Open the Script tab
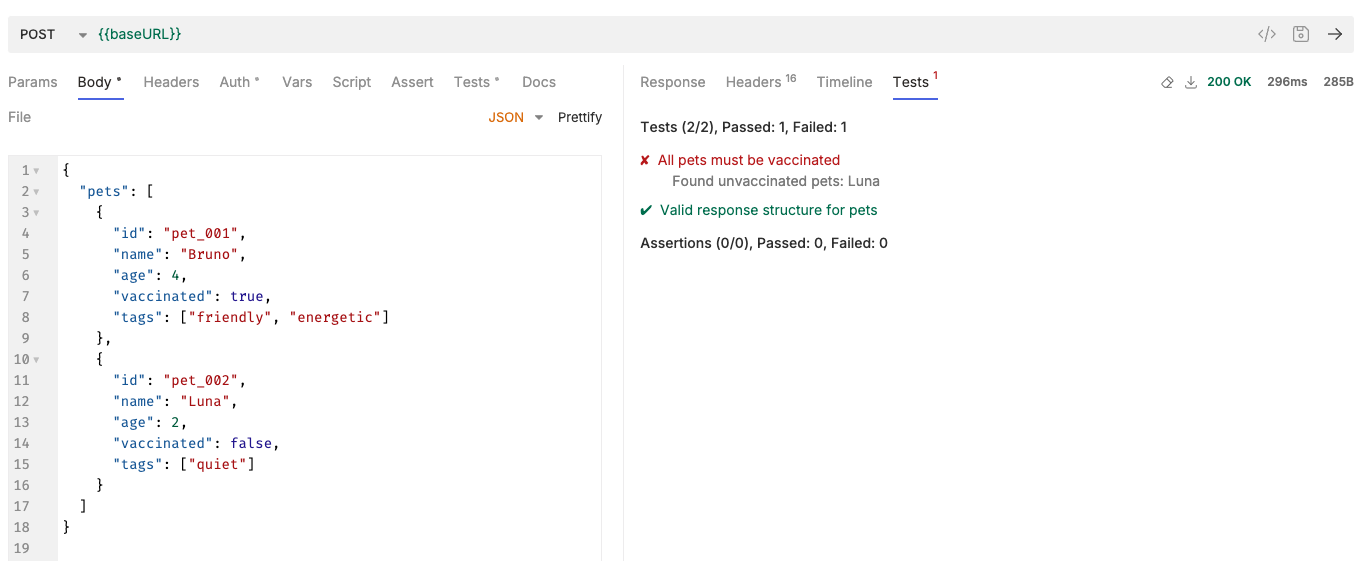1363x561 pixels. pyautogui.click(x=351, y=82)
